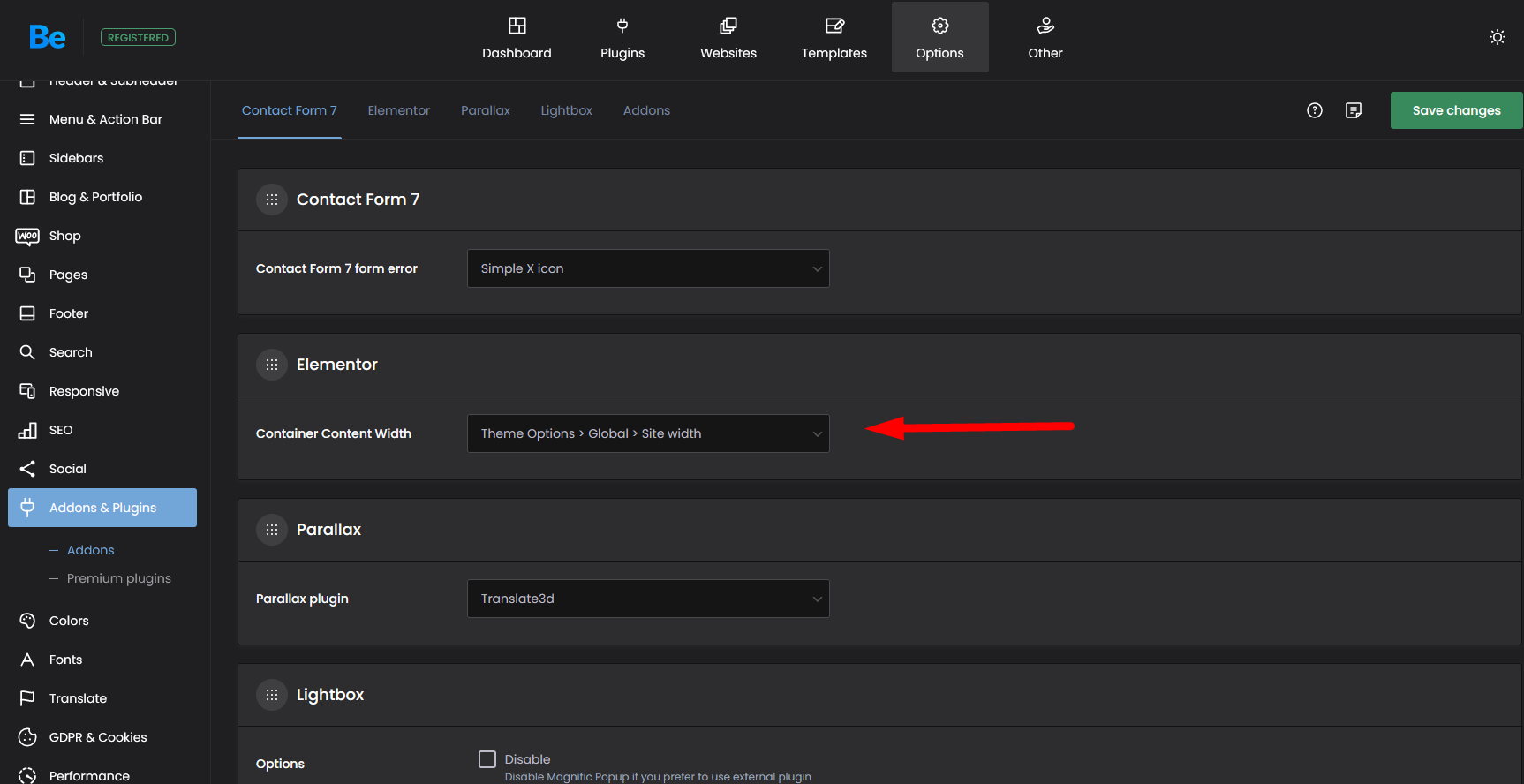Click the "Parallax plugin" label
Viewport: 1524px width, 784px height.
pos(302,599)
